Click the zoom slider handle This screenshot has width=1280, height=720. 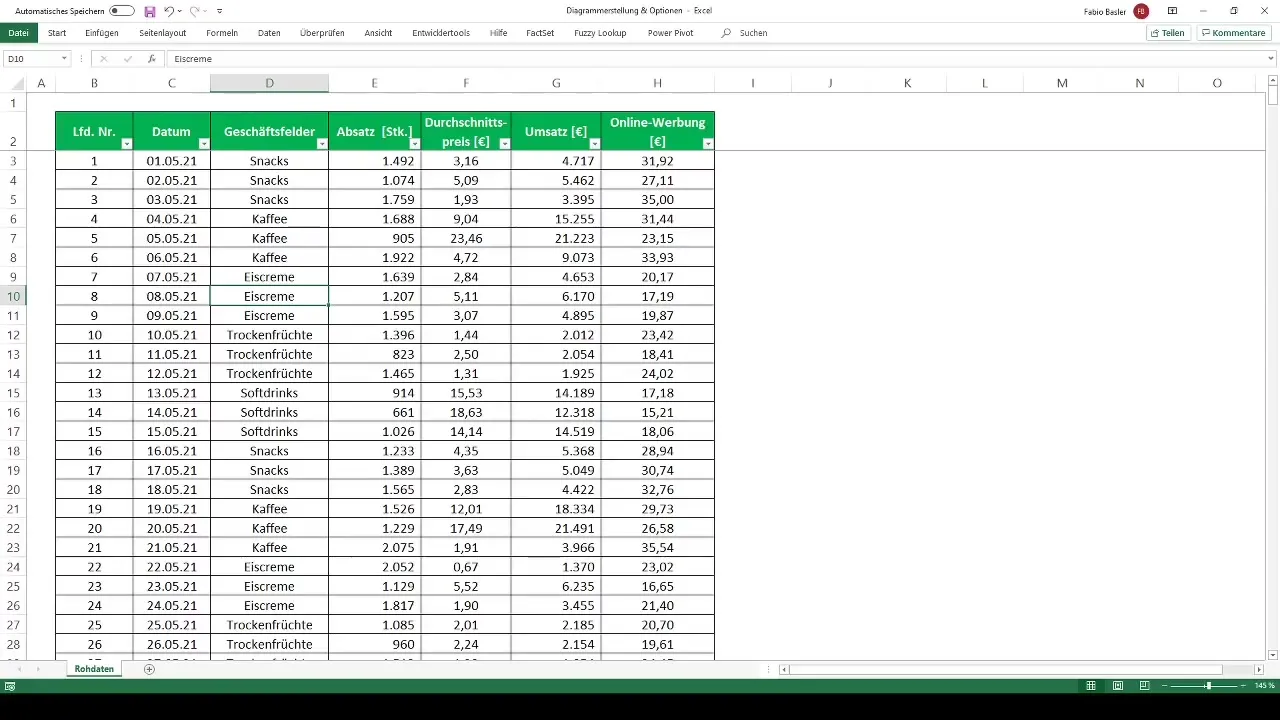click(x=1208, y=686)
